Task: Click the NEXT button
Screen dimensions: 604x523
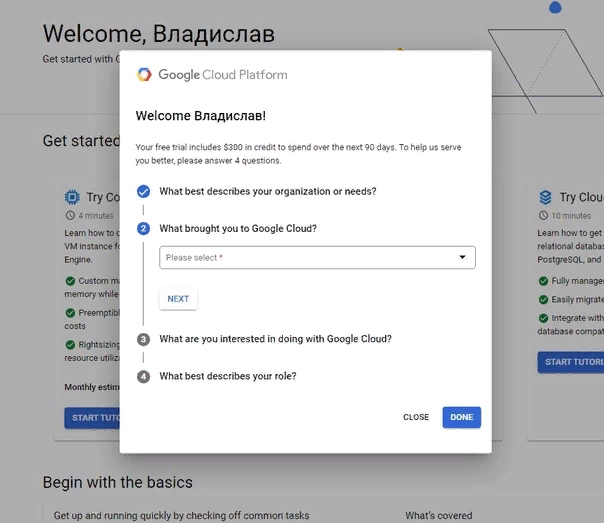Action: [x=178, y=299]
